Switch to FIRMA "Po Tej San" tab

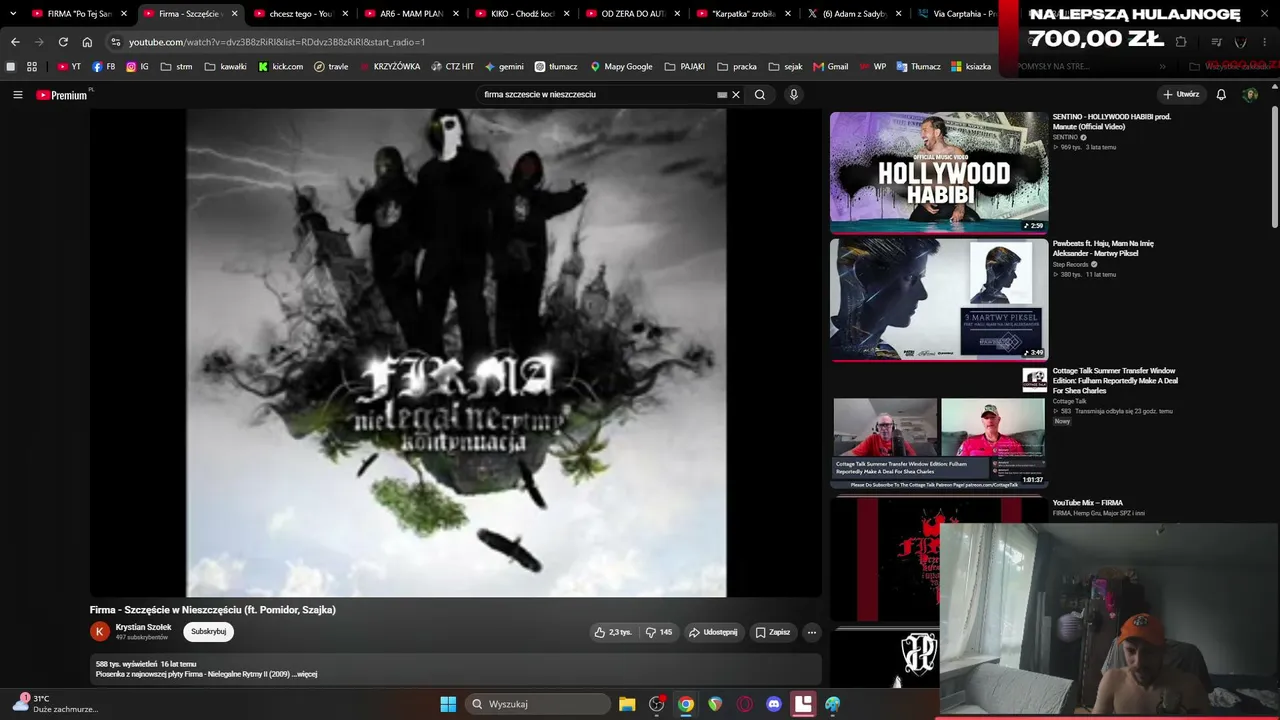[80, 14]
